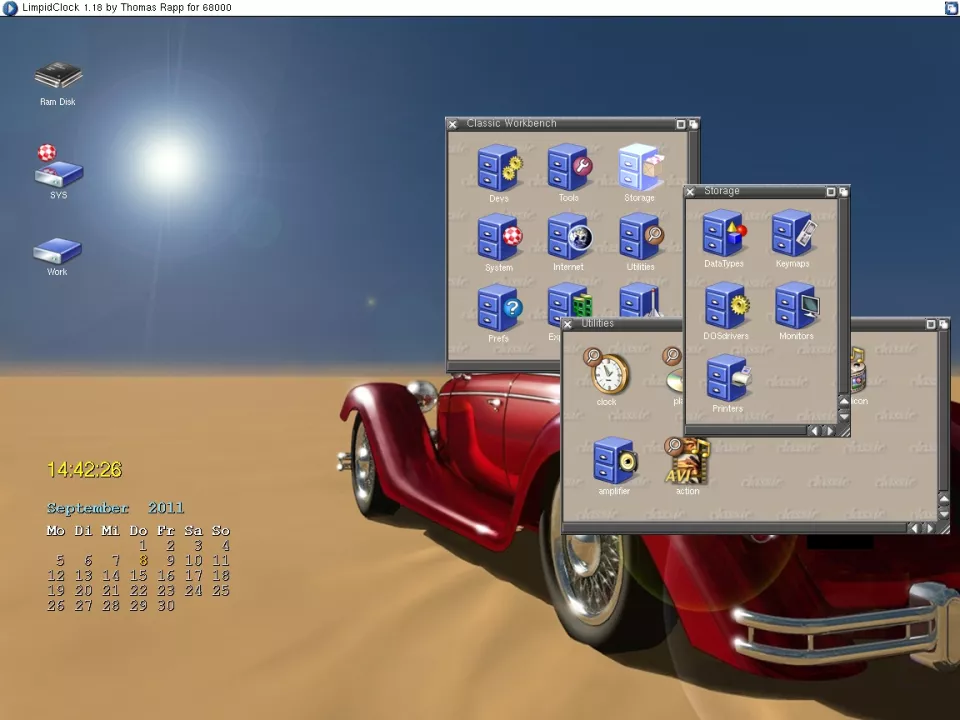Select the AVI action icon

pos(687,461)
